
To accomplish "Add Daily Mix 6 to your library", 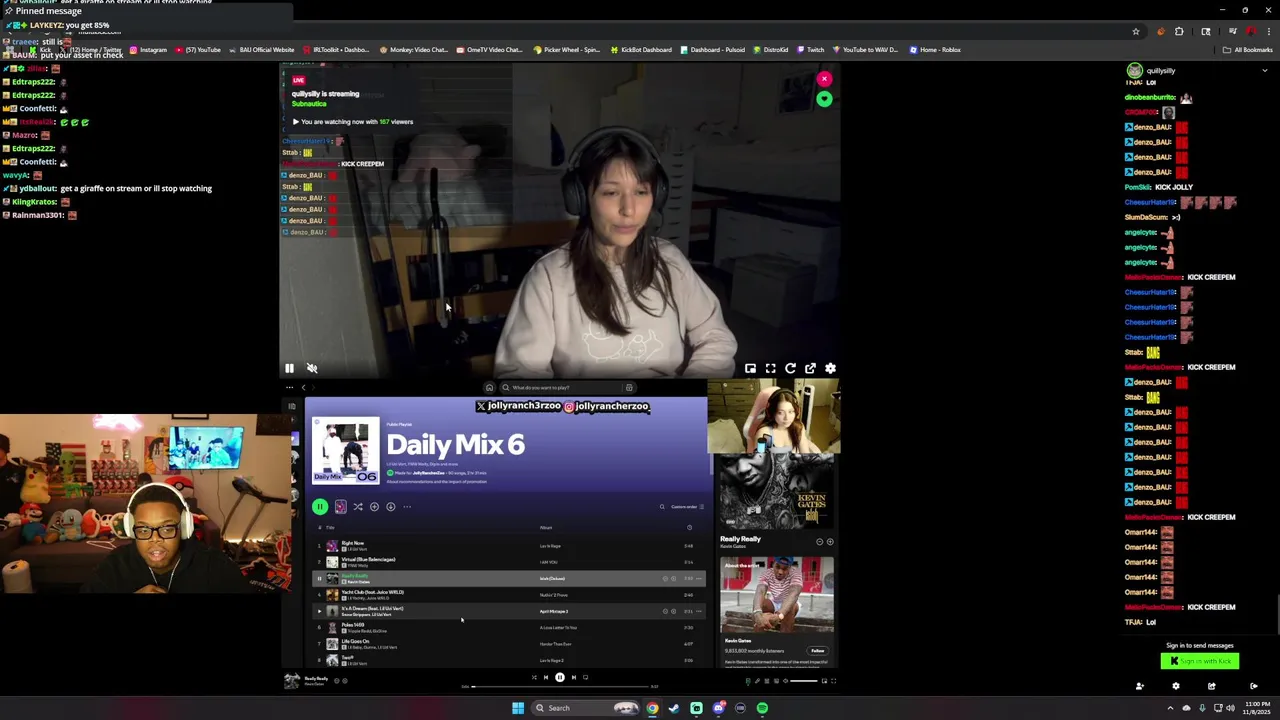I will click(x=374, y=507).
